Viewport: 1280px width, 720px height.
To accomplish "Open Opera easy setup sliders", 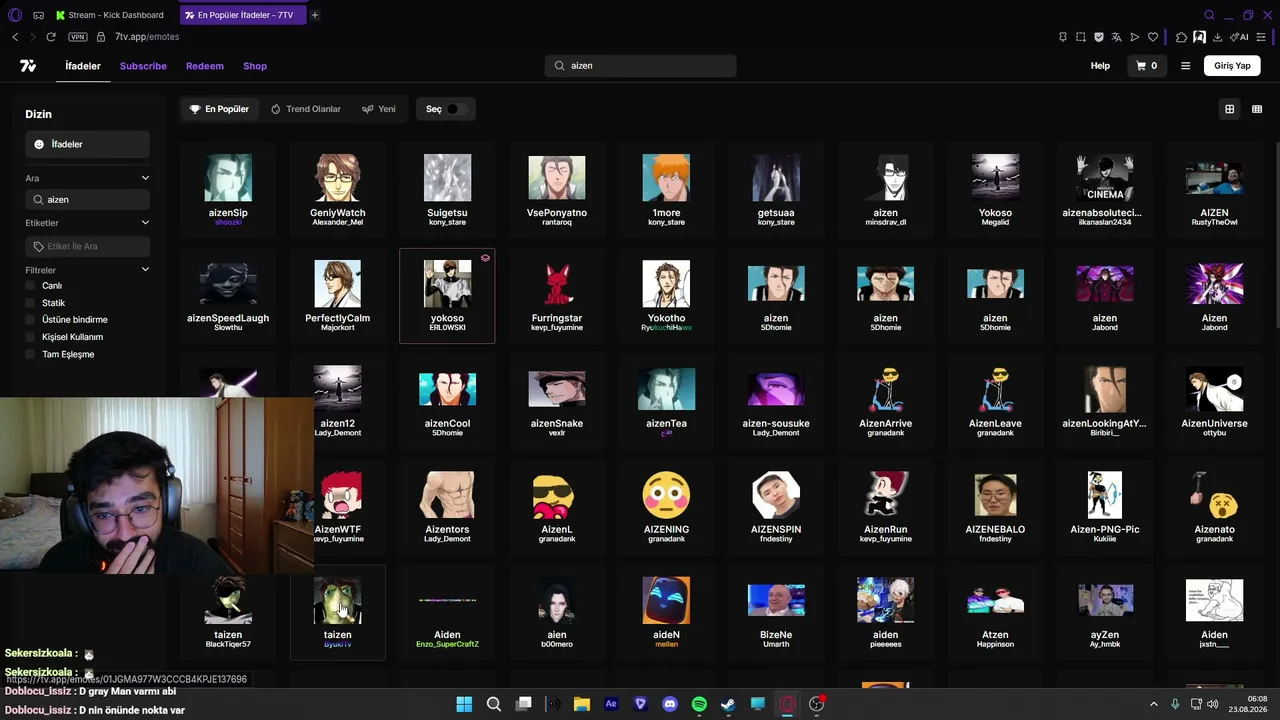I will 1261,37.
